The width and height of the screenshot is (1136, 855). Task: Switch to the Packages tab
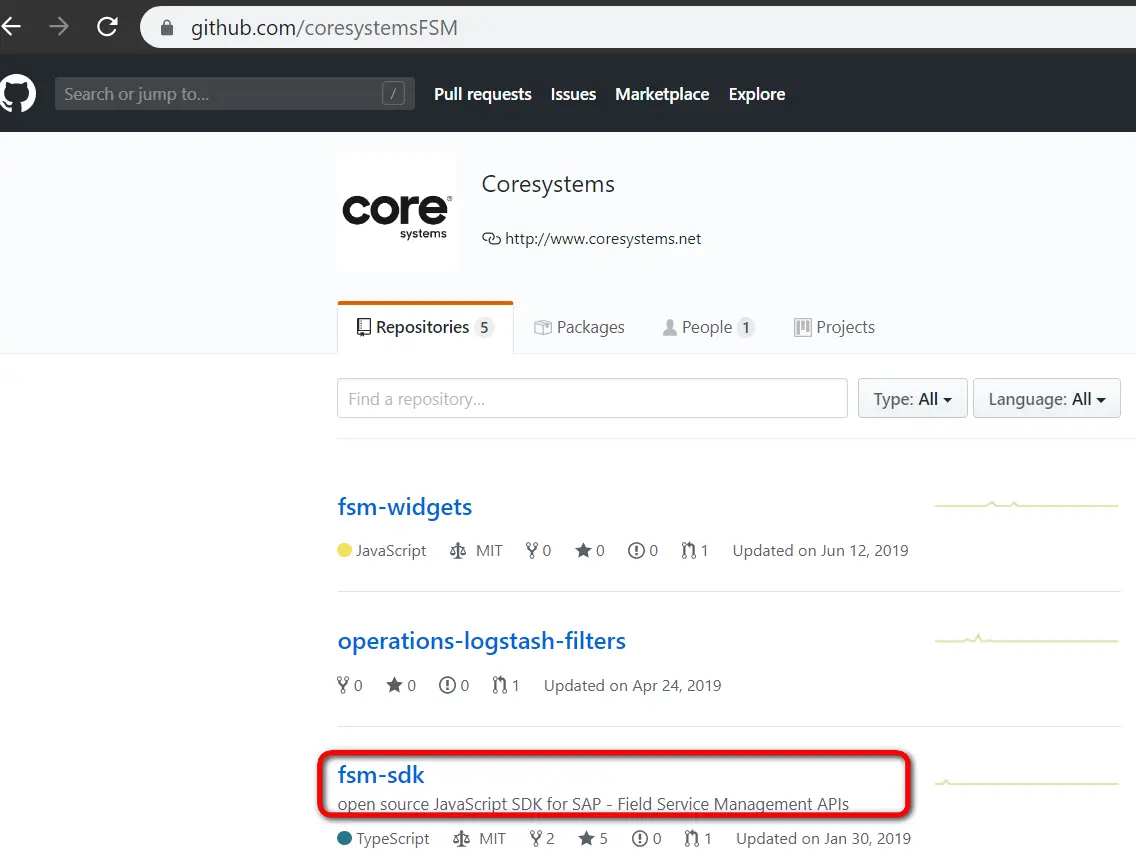[579, 328]
